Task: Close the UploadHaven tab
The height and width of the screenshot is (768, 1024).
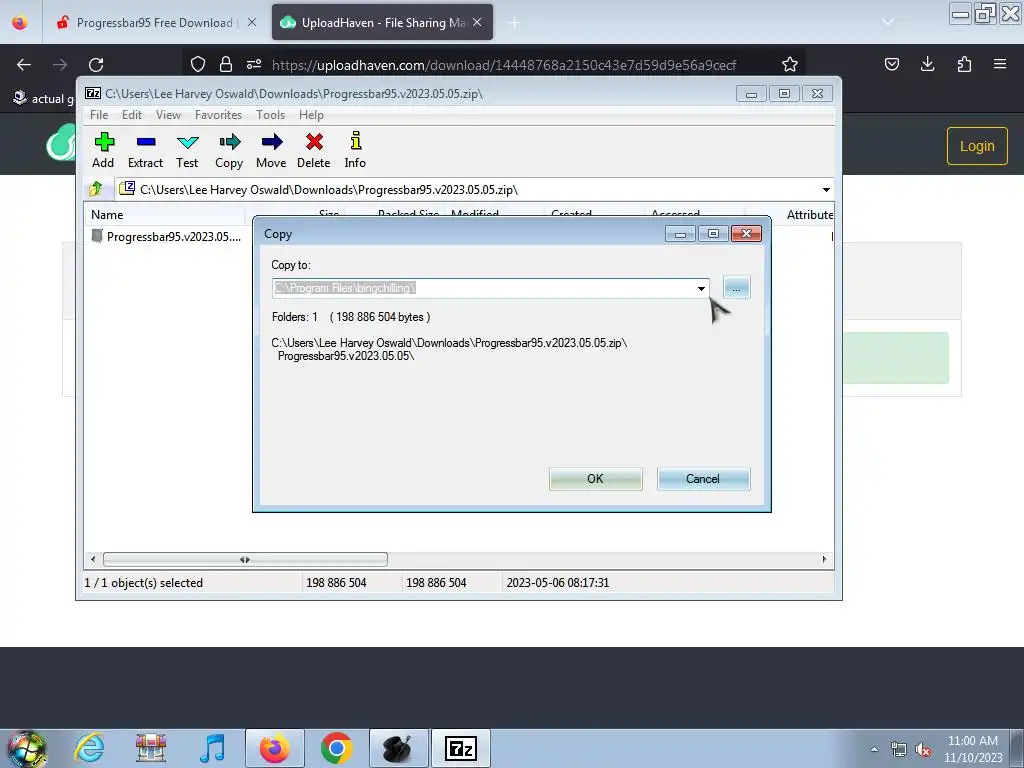Action: click(x=477, y=22)
